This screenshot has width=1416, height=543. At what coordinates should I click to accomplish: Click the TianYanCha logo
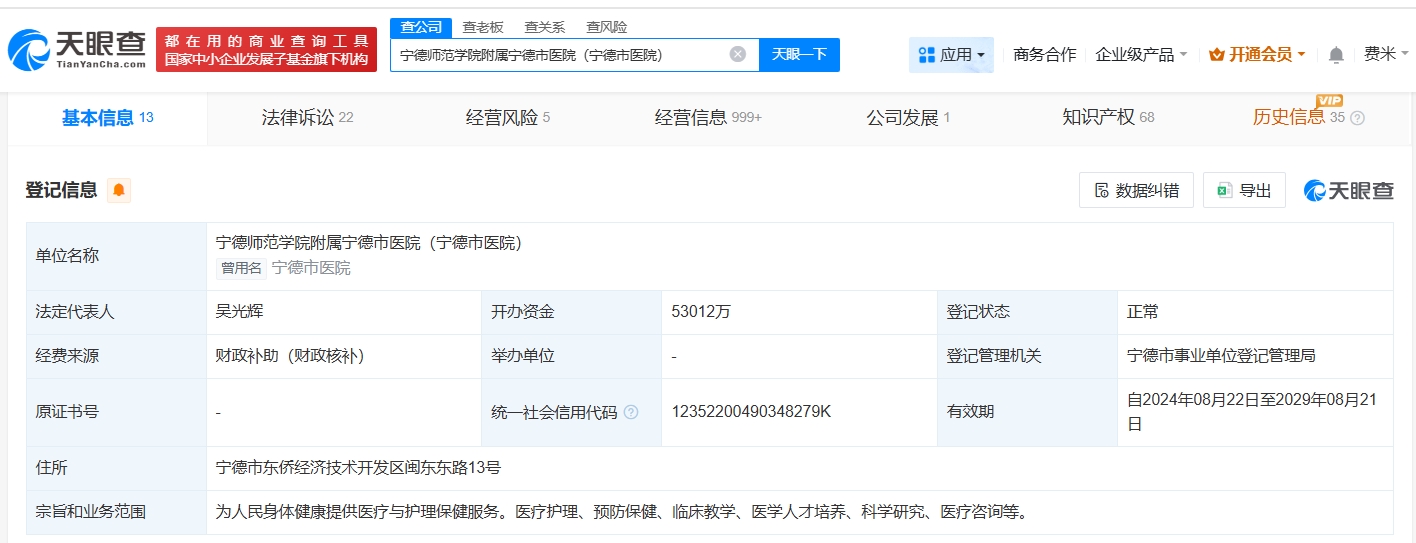[x=77, y=49]
